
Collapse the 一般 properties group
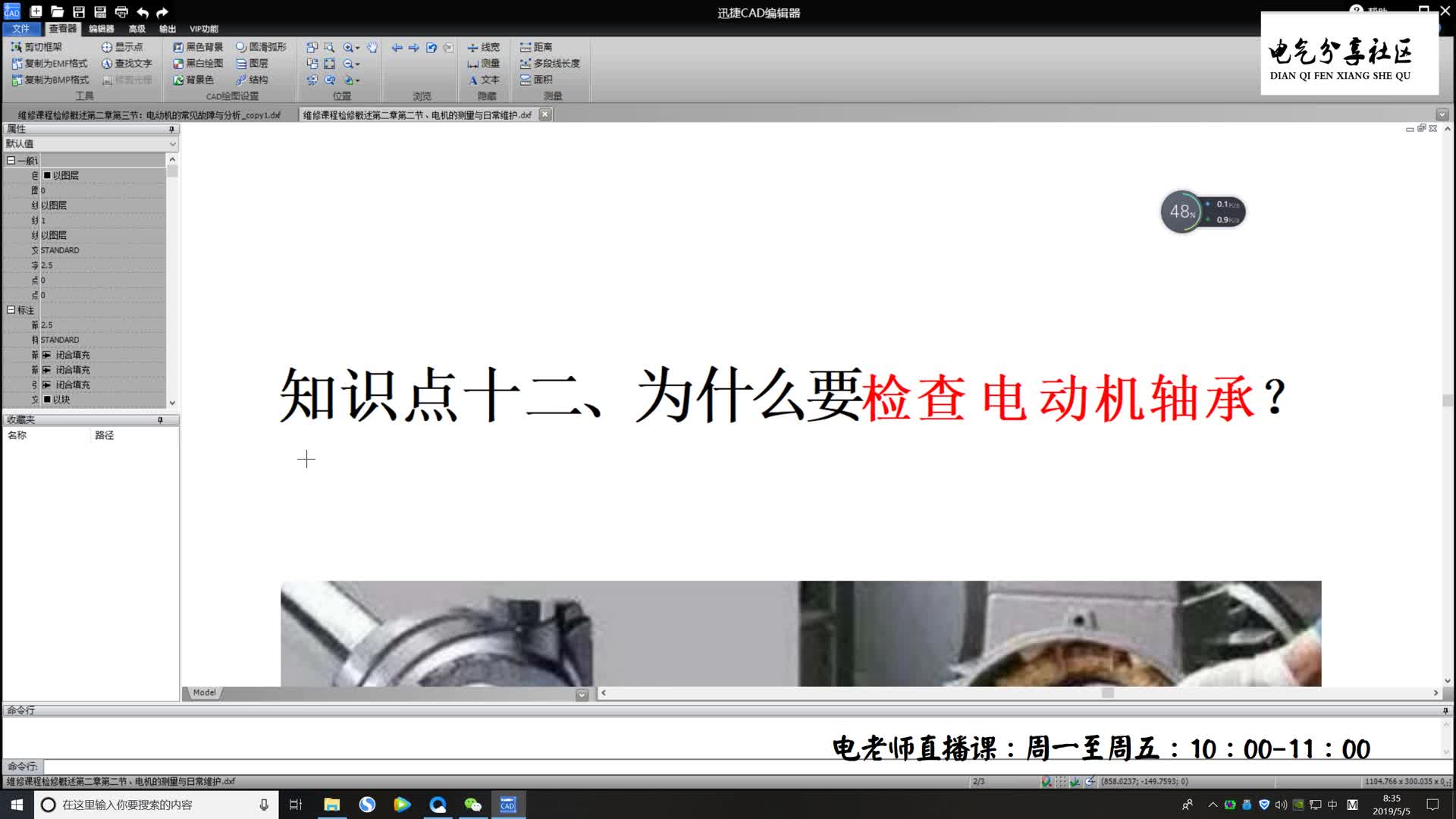tap(11, 160)
